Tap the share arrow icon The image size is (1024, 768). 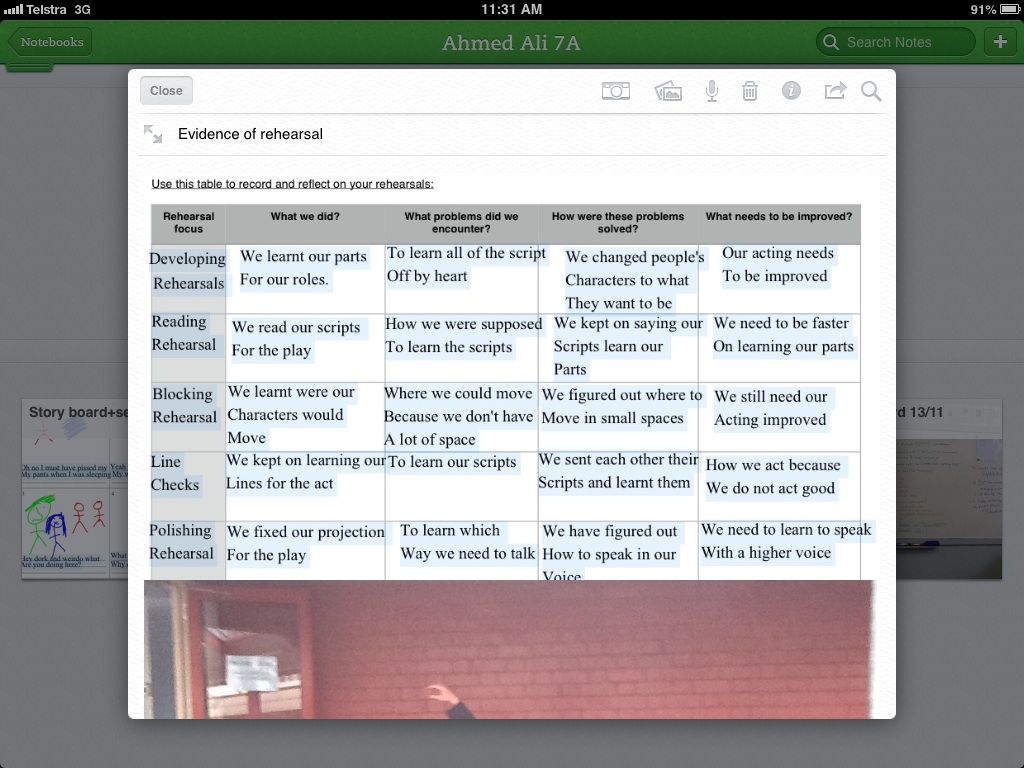(x=834, y=91)
